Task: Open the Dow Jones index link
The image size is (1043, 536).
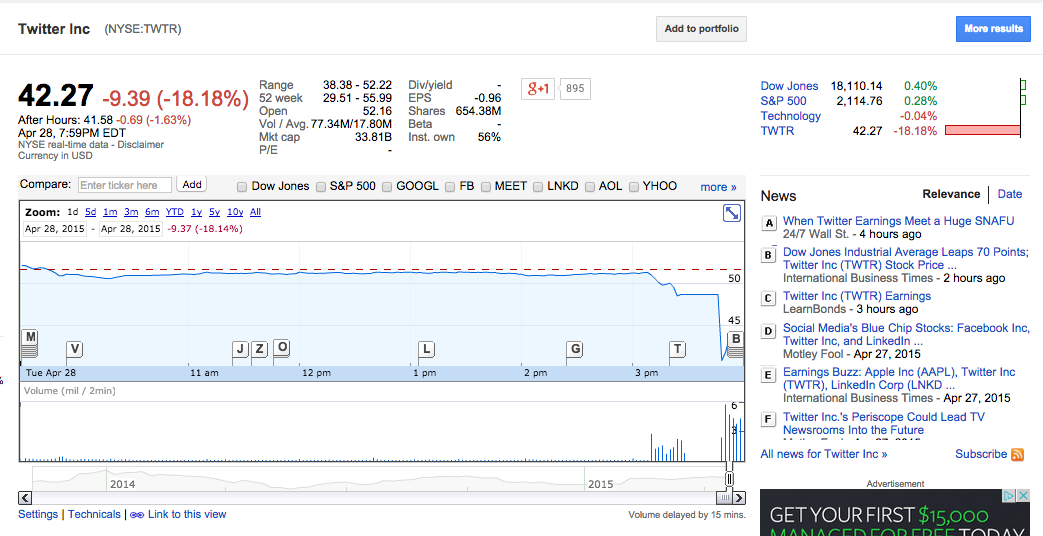Action: [x=790, y=86]
